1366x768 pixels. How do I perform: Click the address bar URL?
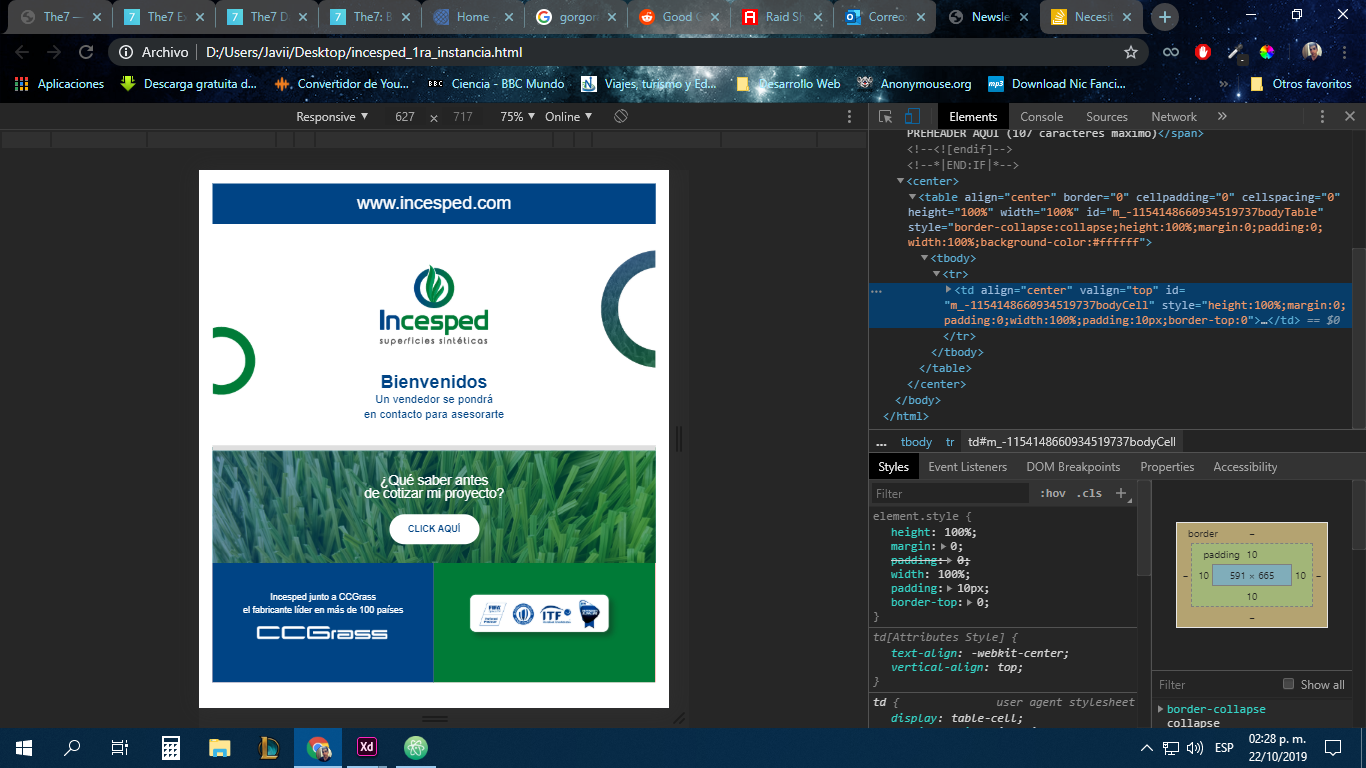pyautogui.click(x=364, y=52)
